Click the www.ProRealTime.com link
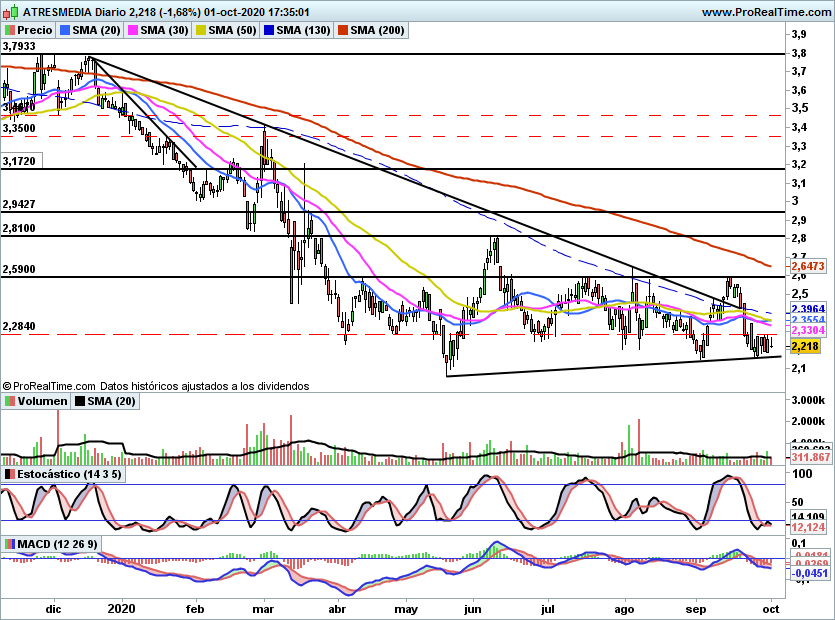 [766, 12]
